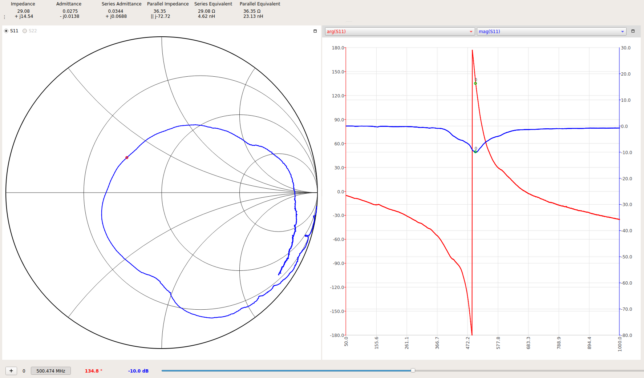
Task: Open the mag(S11) trace dropdown
Action: click(x=551, y=31)
